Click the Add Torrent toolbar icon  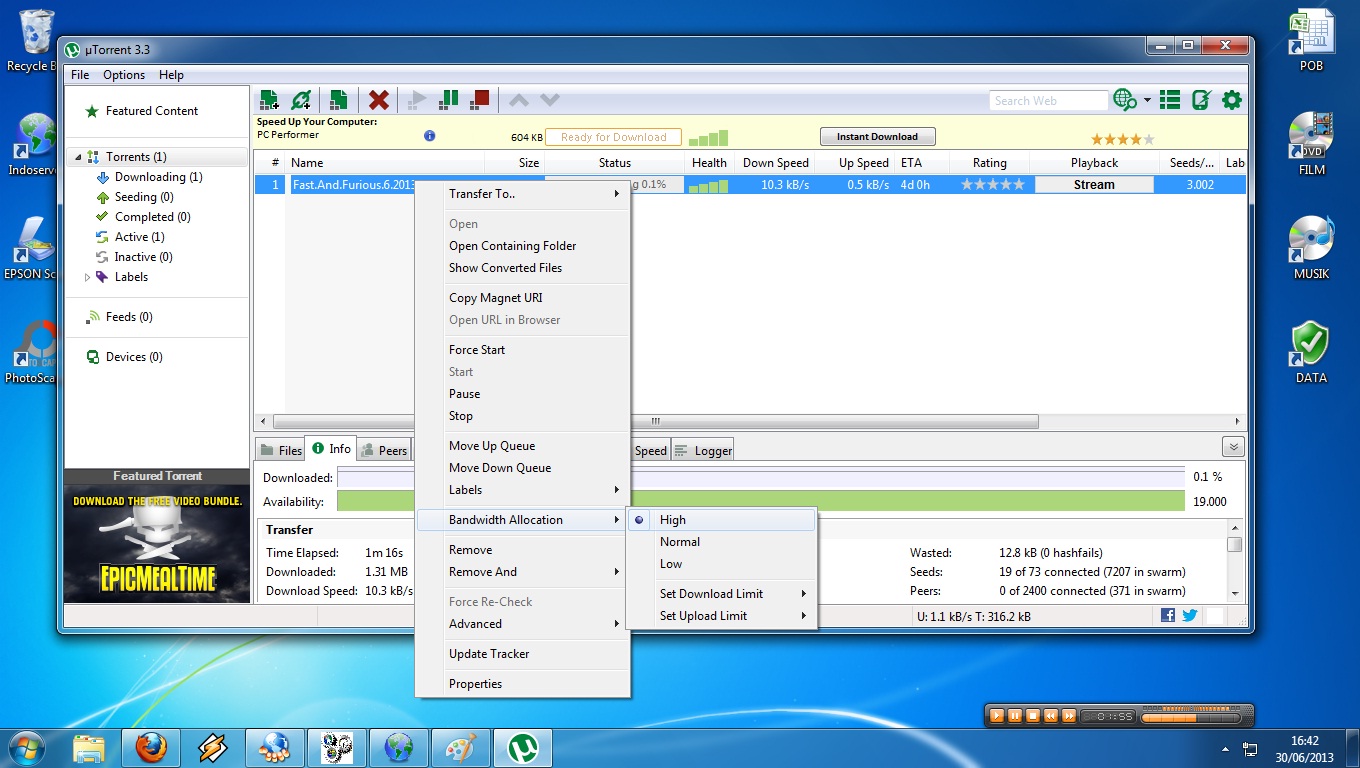coord(269,100)
